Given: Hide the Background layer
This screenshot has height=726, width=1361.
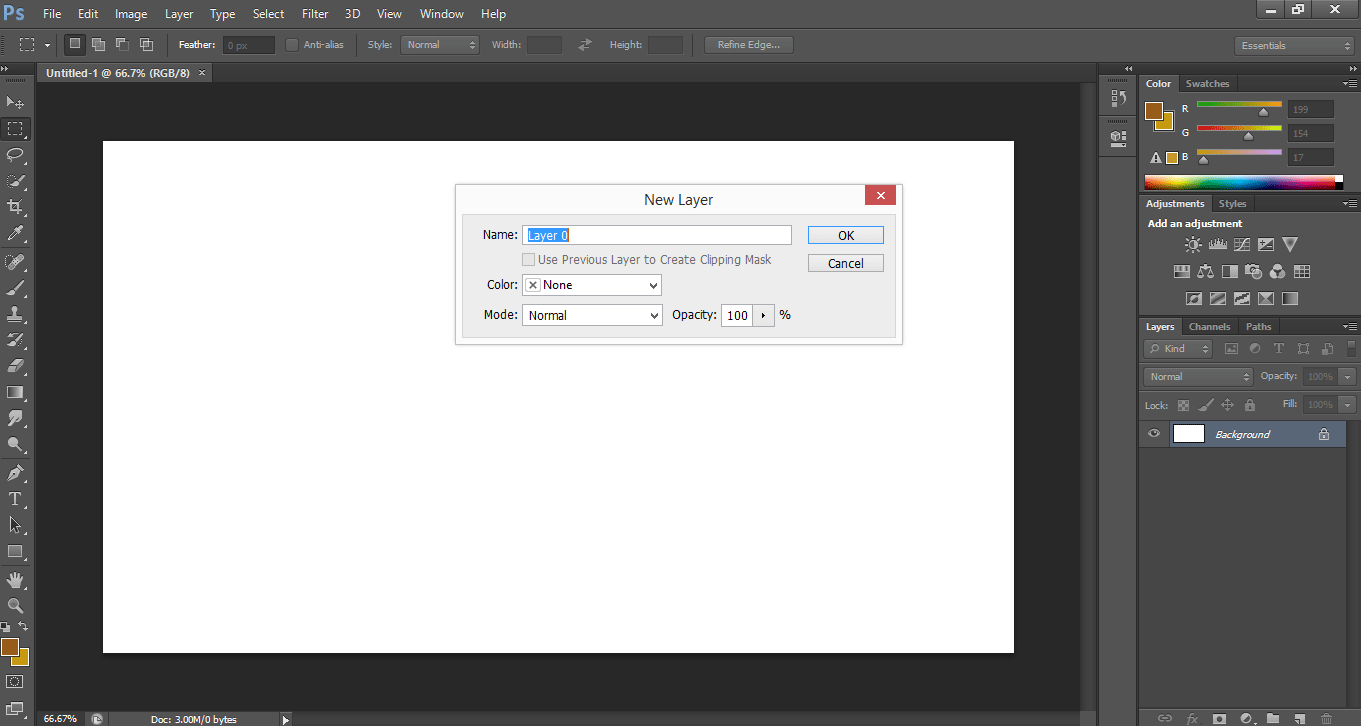Looking at the screenshot, I should (x=1153, y=433).
